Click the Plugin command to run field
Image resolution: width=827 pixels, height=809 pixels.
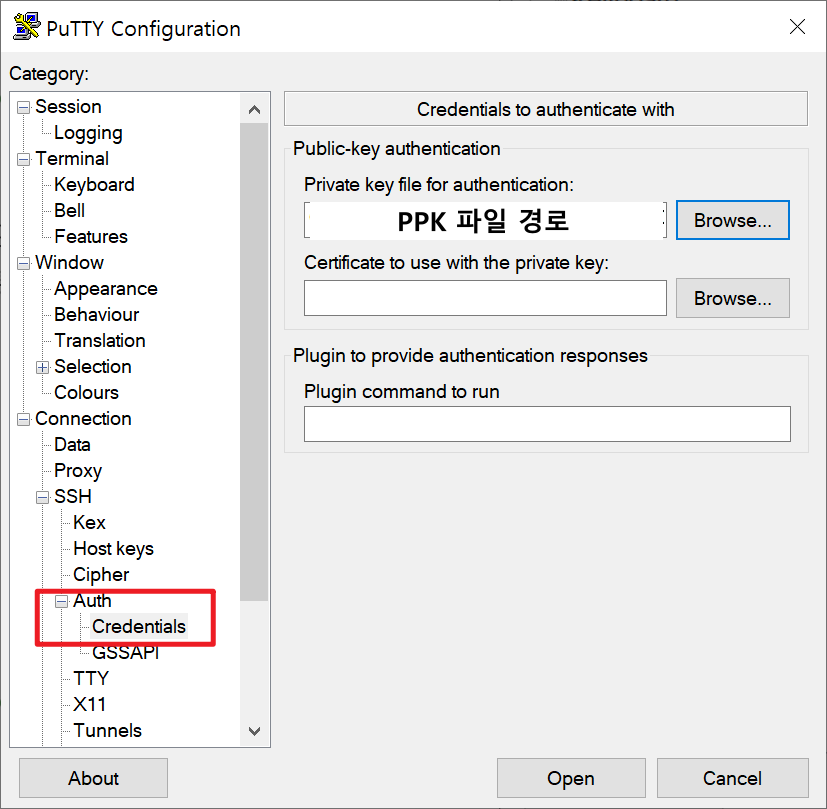[x=547, y=423]
